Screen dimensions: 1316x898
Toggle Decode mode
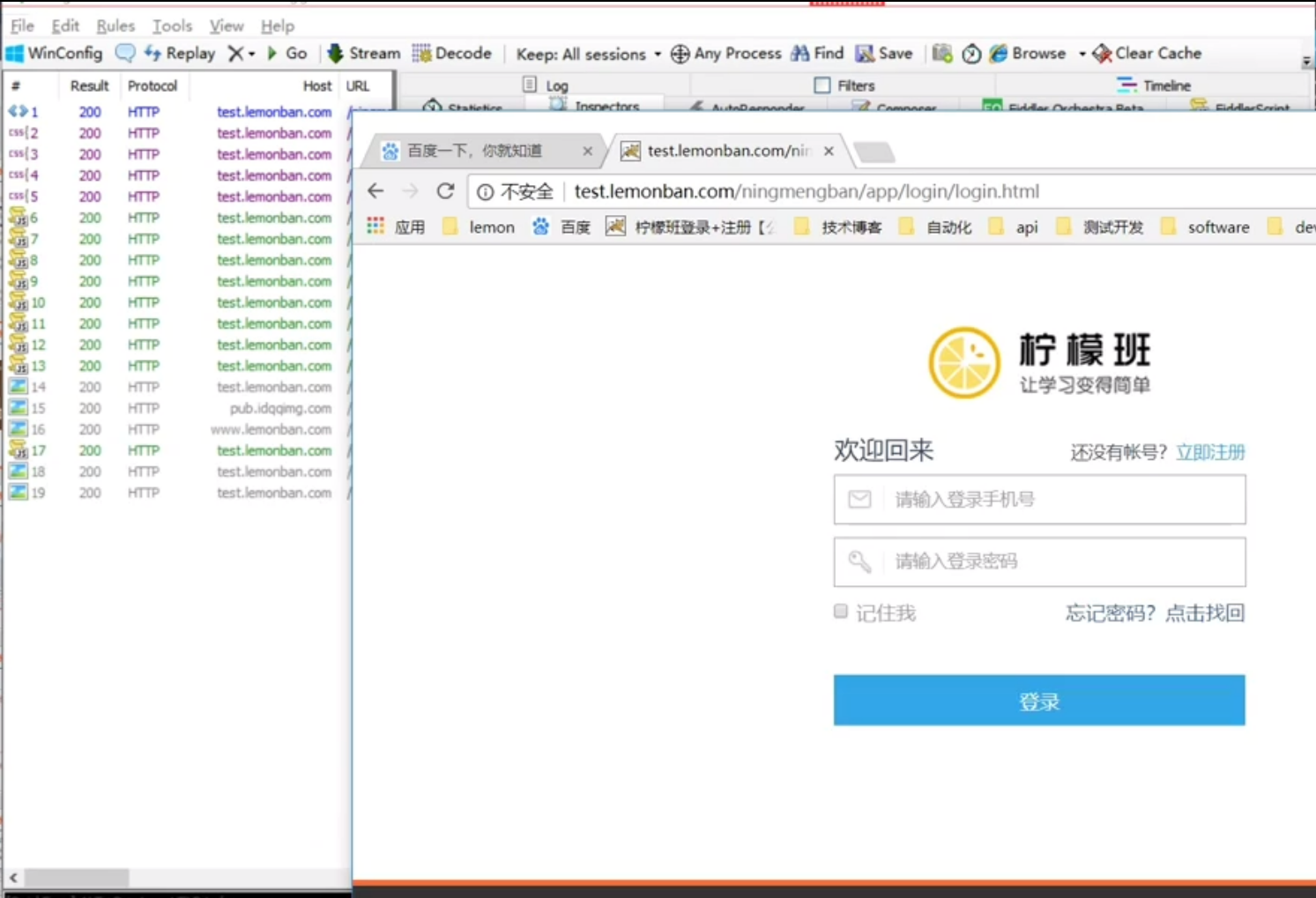tap(451, 53)
